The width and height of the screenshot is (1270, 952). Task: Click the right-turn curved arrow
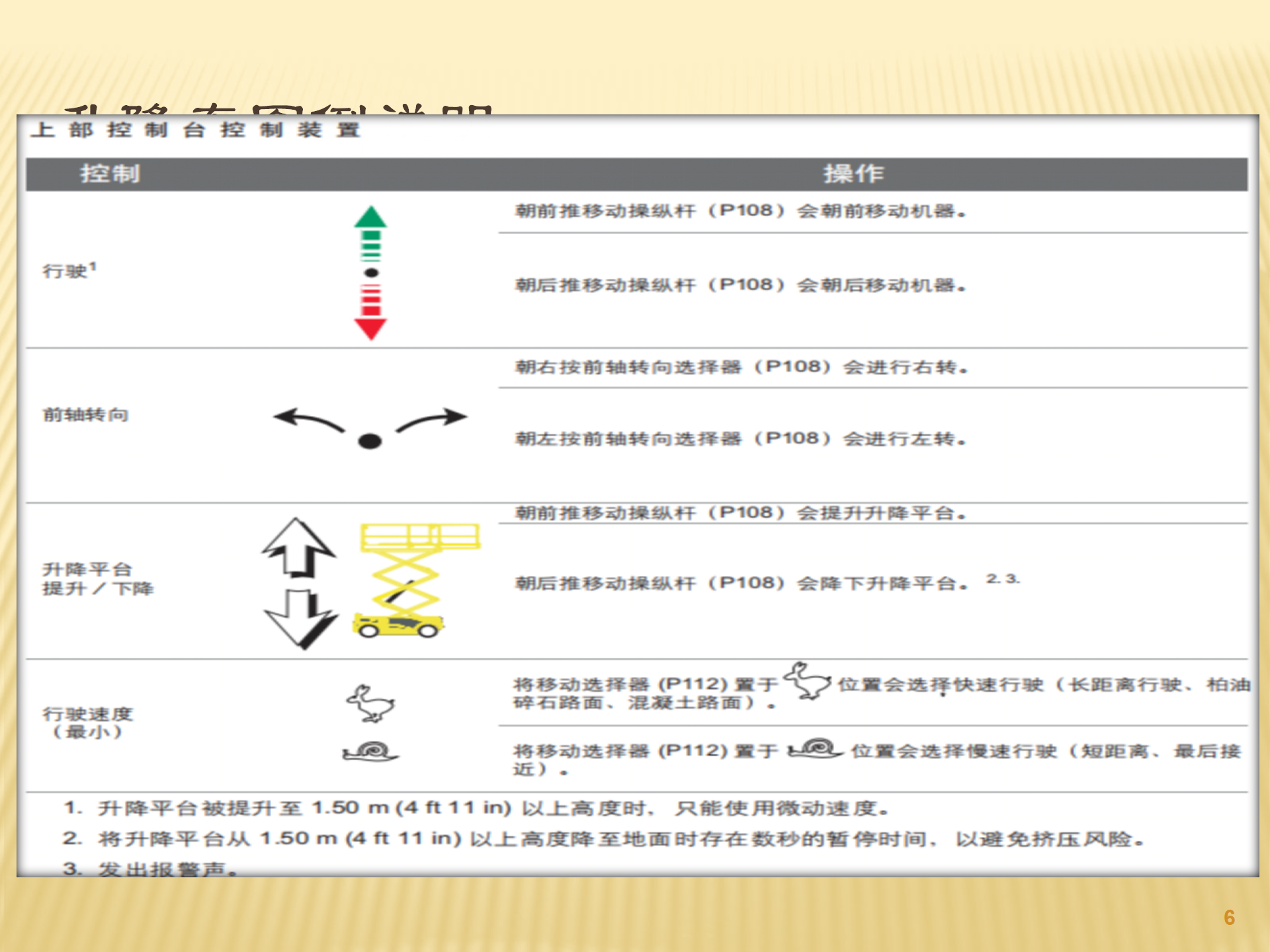coord(432,420)
